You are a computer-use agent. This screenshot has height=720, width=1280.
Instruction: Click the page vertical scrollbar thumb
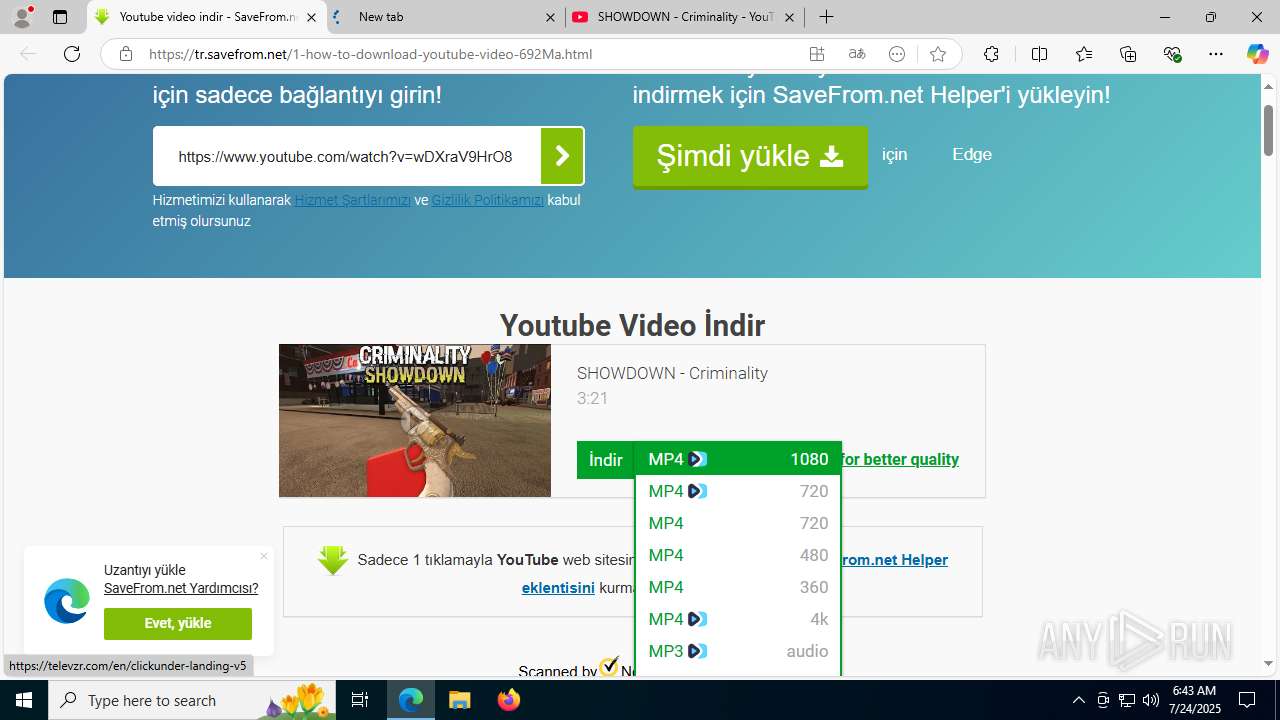click(1268, 130)
